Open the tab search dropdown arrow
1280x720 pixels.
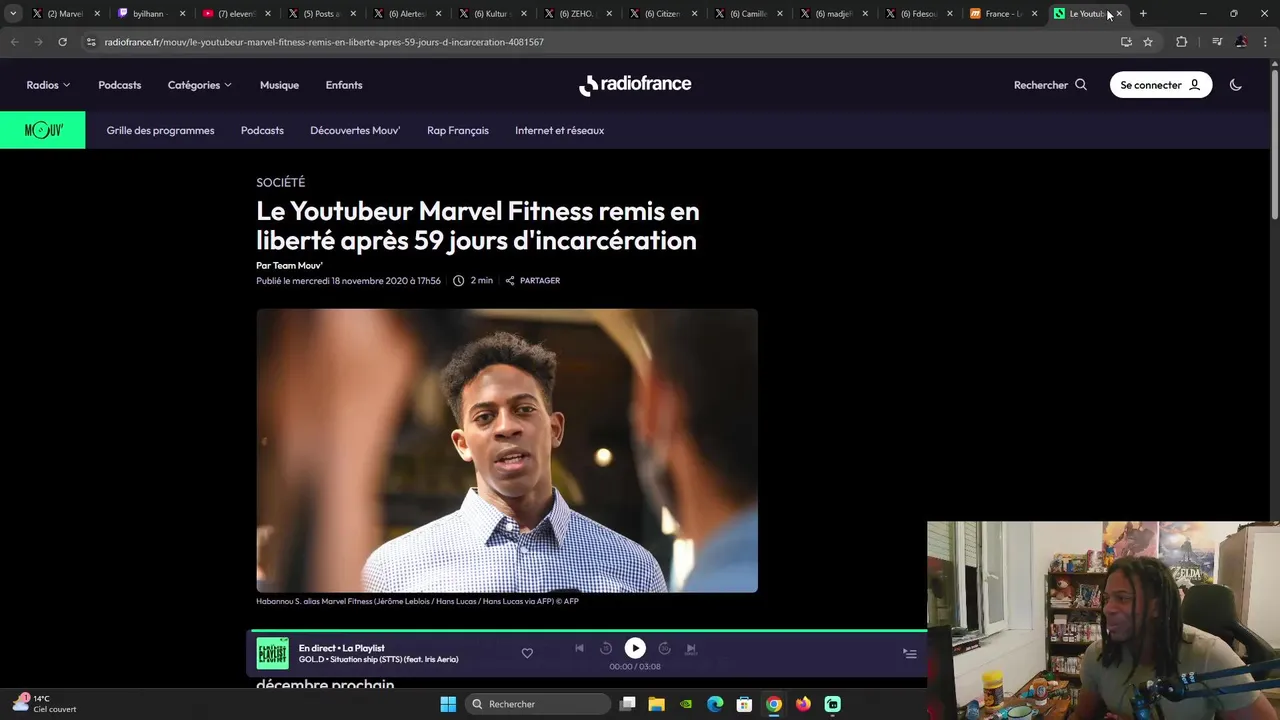pyautogui.click(x=13, y=14)
